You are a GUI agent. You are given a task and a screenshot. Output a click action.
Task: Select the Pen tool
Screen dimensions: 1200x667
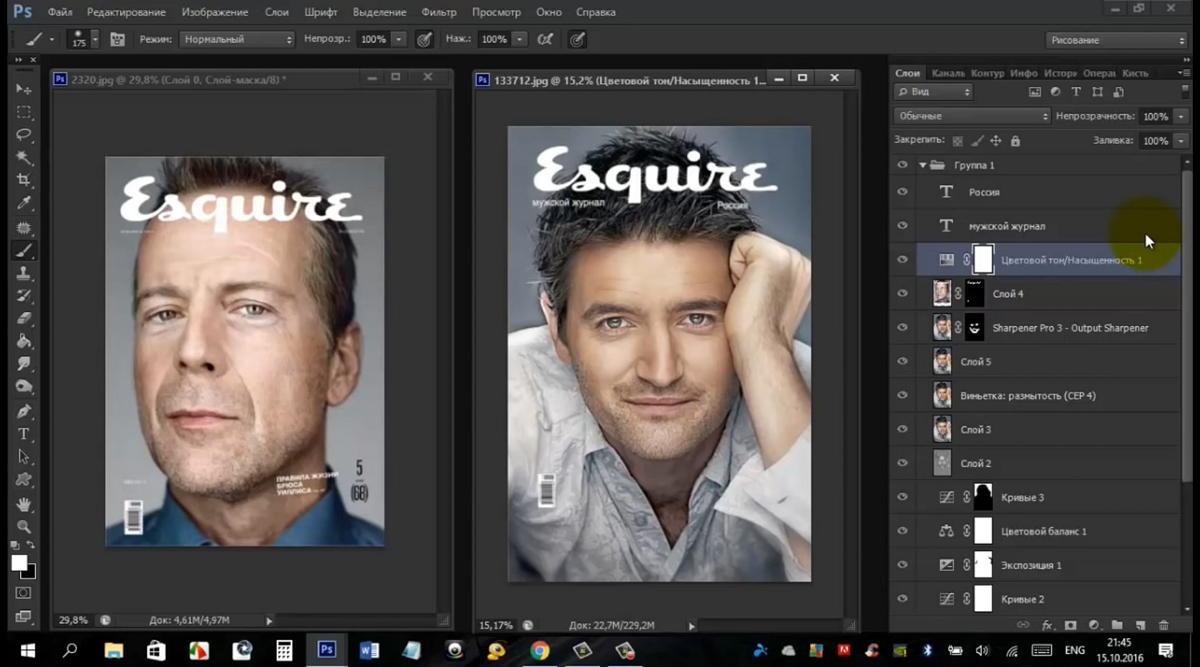[x=24, y=411]
